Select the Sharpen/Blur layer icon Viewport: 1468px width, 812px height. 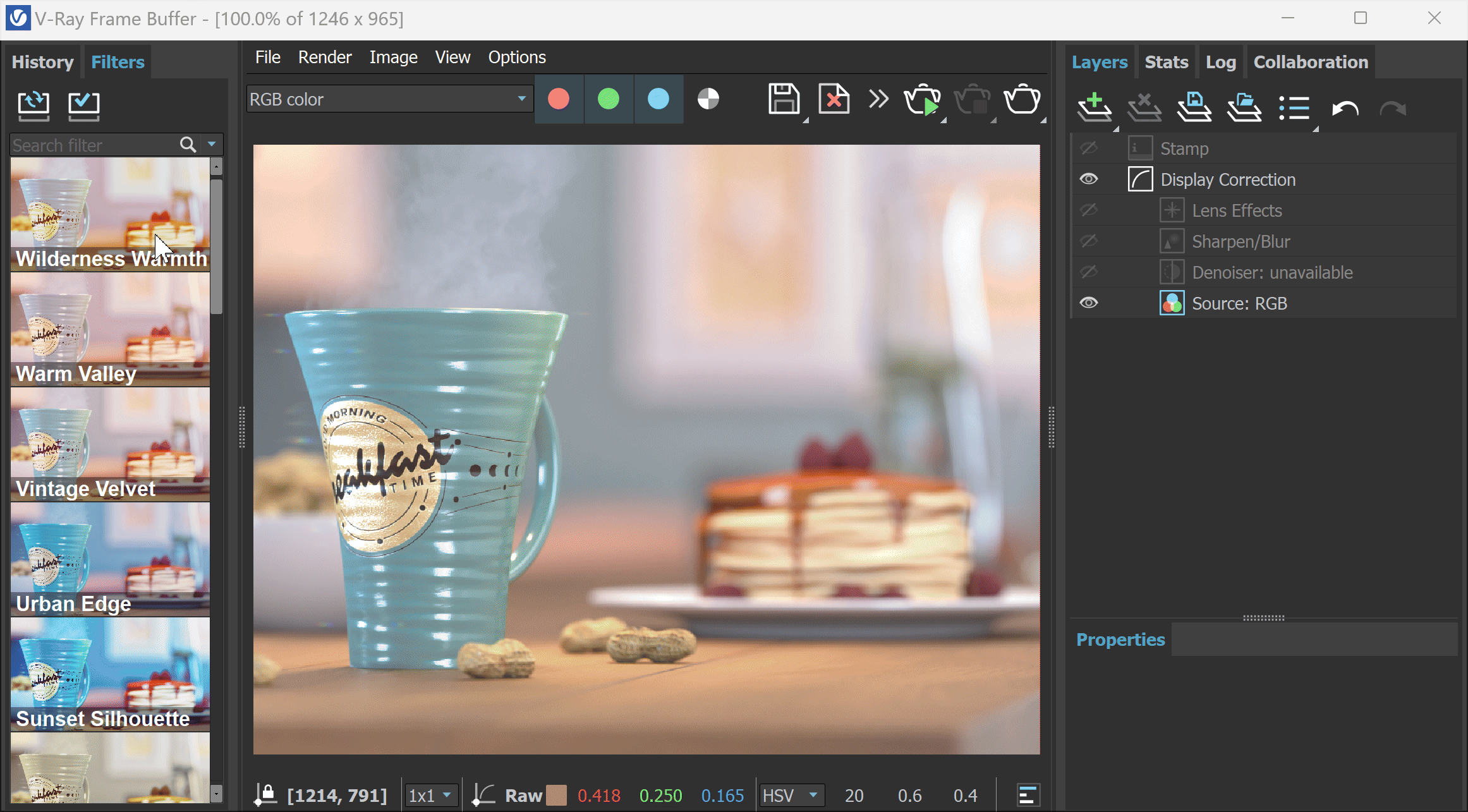(x=1172, y=241)
